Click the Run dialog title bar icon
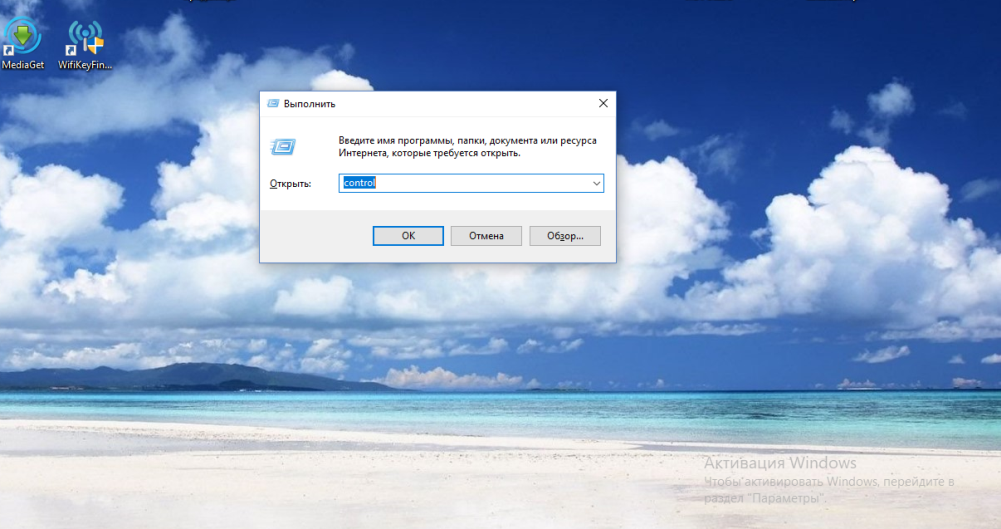This screenshot has width=1001, height=529. coord(273,103)
